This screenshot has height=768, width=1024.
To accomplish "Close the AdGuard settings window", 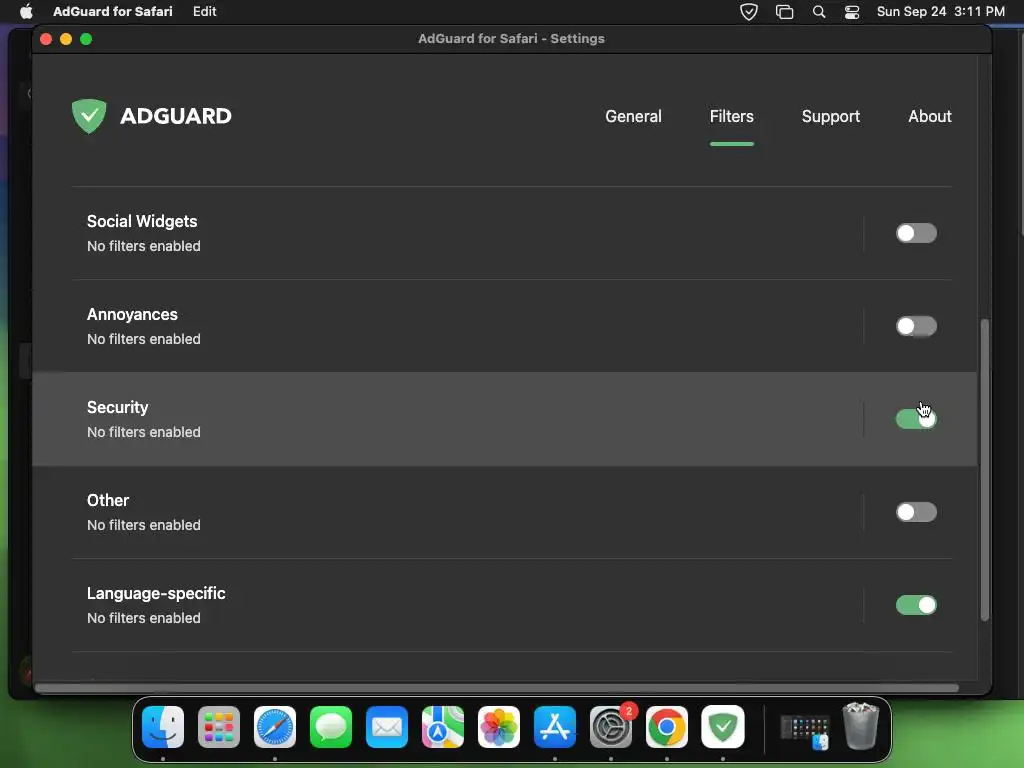I will coord(46,39).
